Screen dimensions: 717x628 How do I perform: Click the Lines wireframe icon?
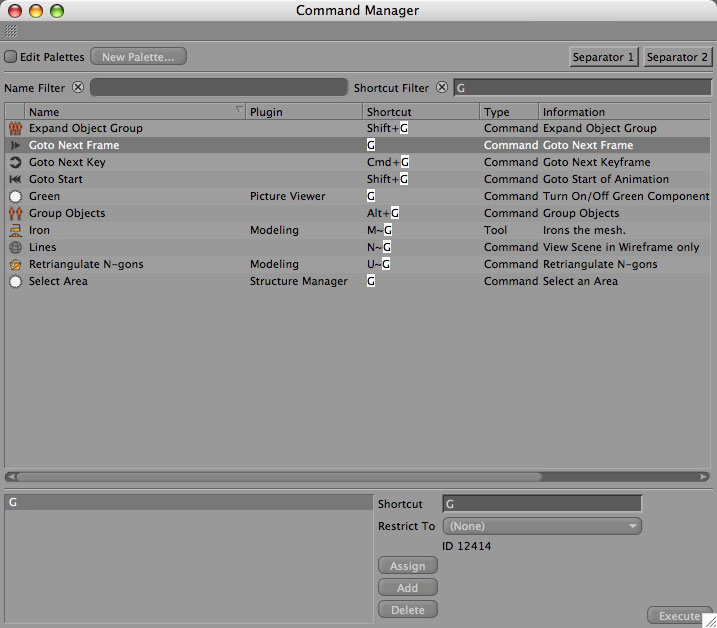(x=15, y=248)
